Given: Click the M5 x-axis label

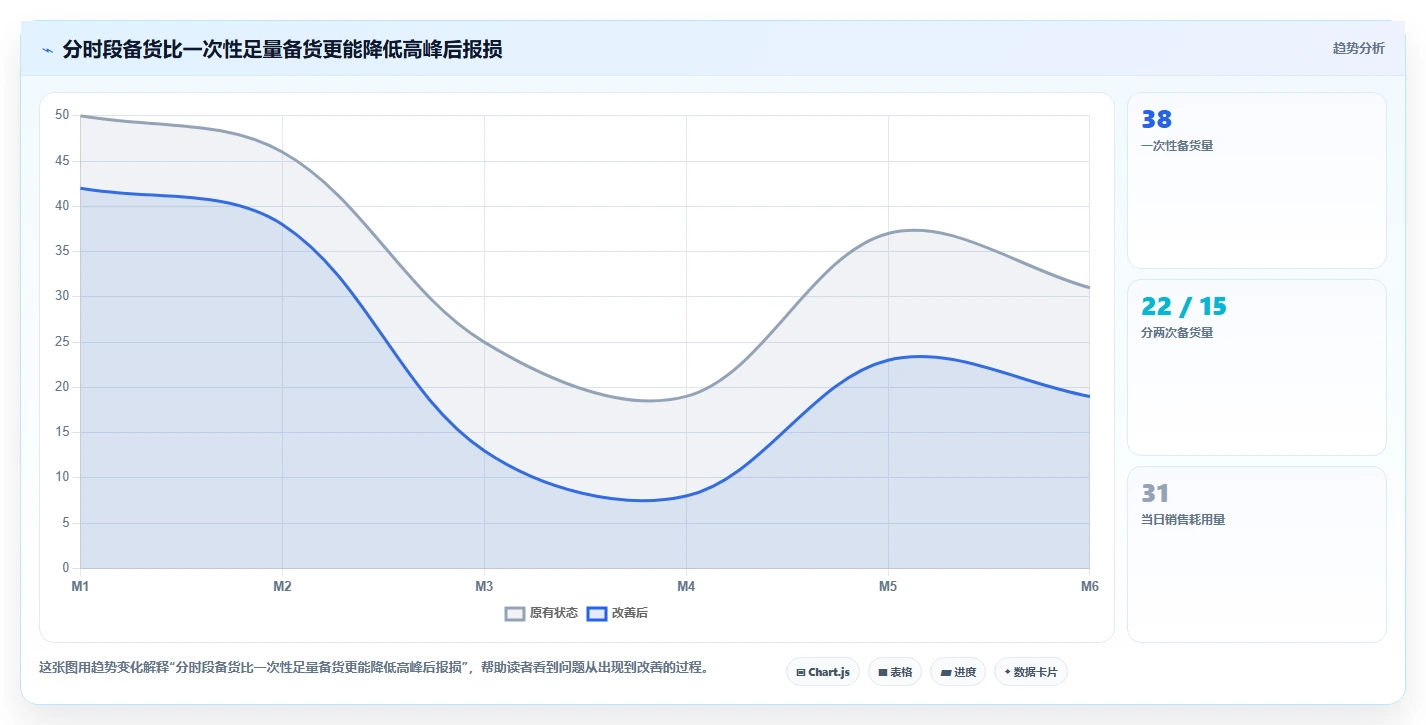Looking at the screenshot, I should coord(888,586).
